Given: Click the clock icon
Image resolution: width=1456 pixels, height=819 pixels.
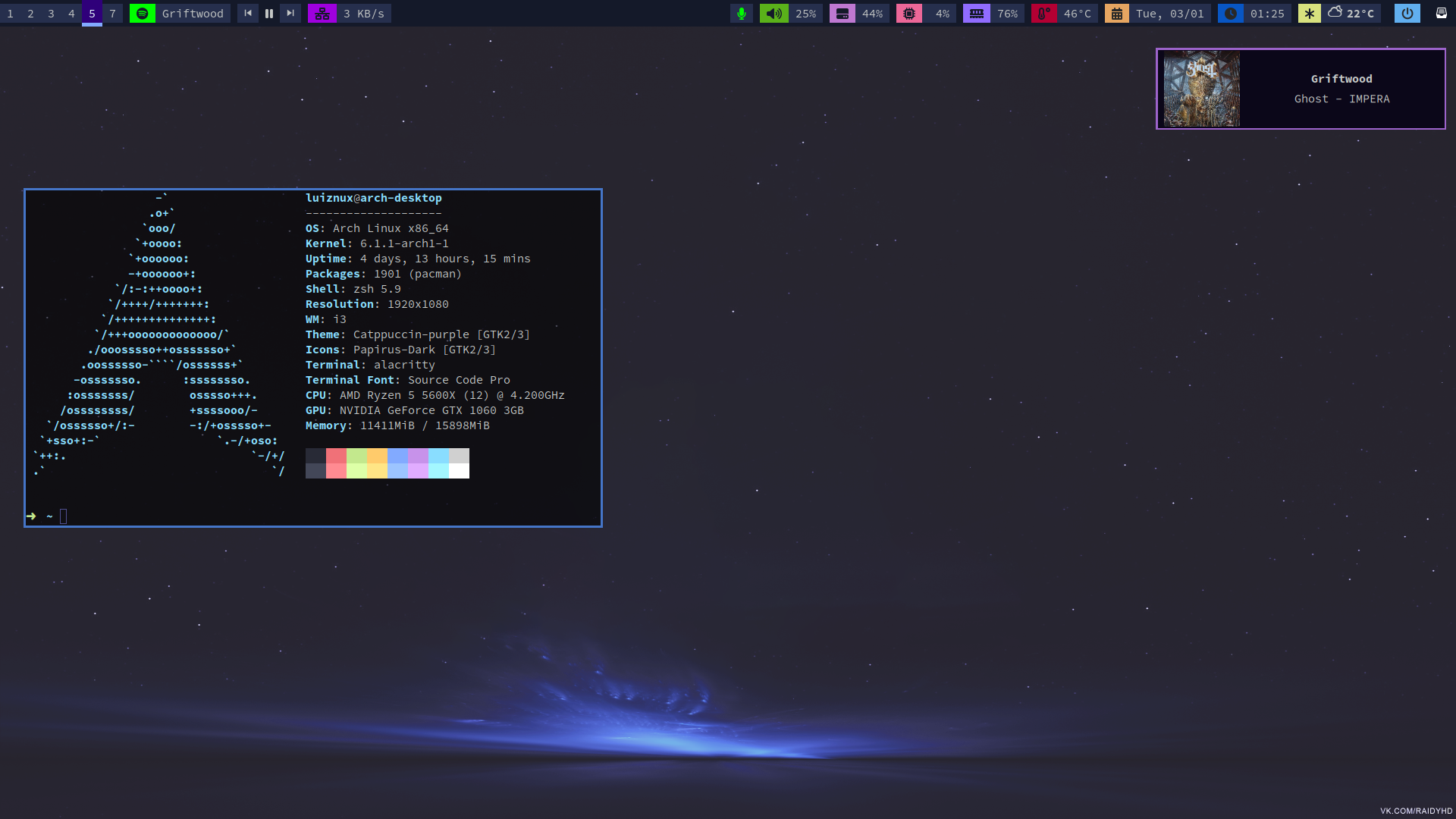Looking at the screenshot, I should [x=1231, y=14].
